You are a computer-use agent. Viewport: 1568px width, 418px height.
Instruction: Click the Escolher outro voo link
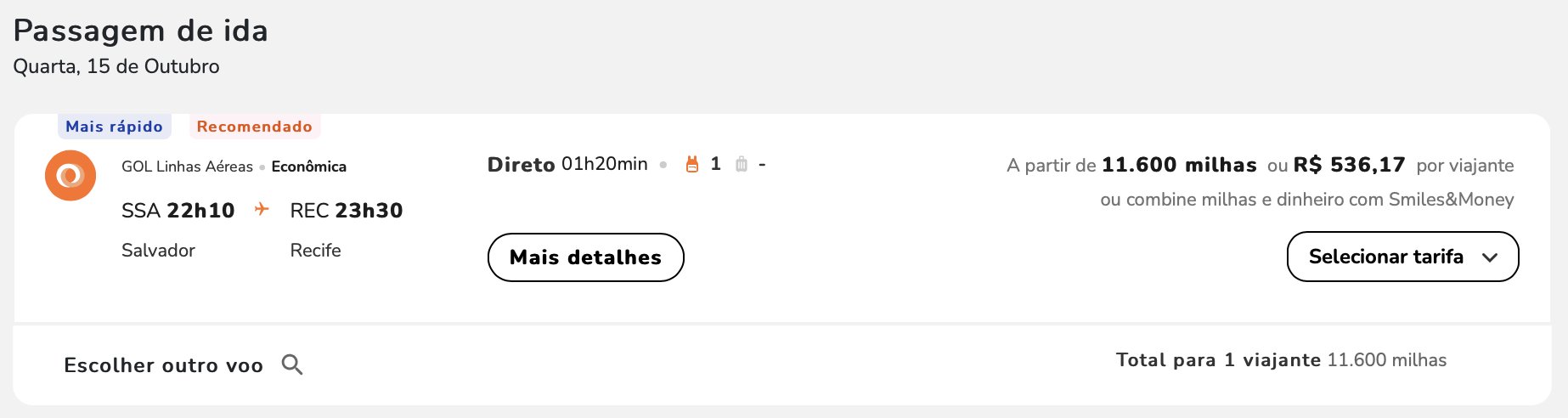click(x=164, y=365)
